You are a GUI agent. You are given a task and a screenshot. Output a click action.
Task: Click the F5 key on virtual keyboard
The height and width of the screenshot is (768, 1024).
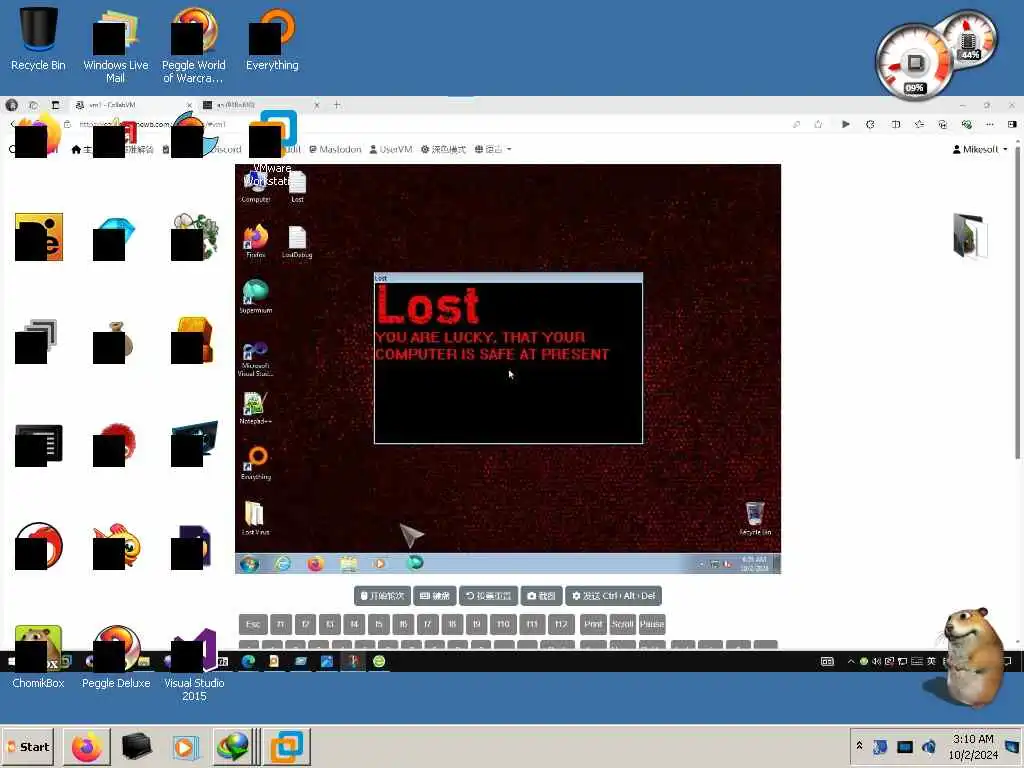coord(379,624)
